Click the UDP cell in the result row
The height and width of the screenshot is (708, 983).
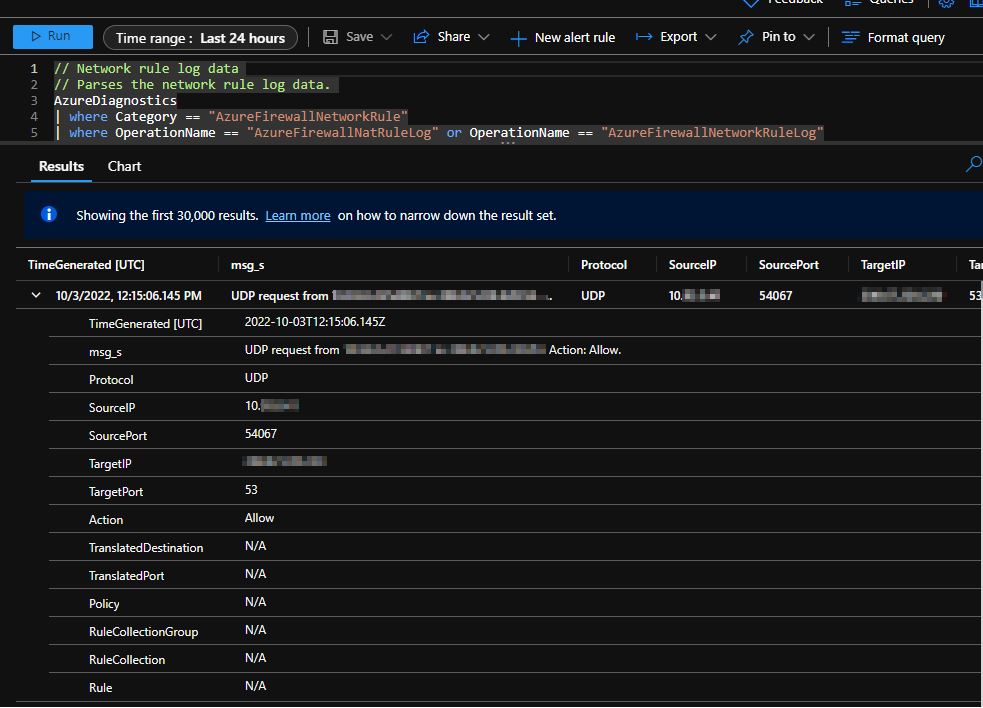point(593,295)
